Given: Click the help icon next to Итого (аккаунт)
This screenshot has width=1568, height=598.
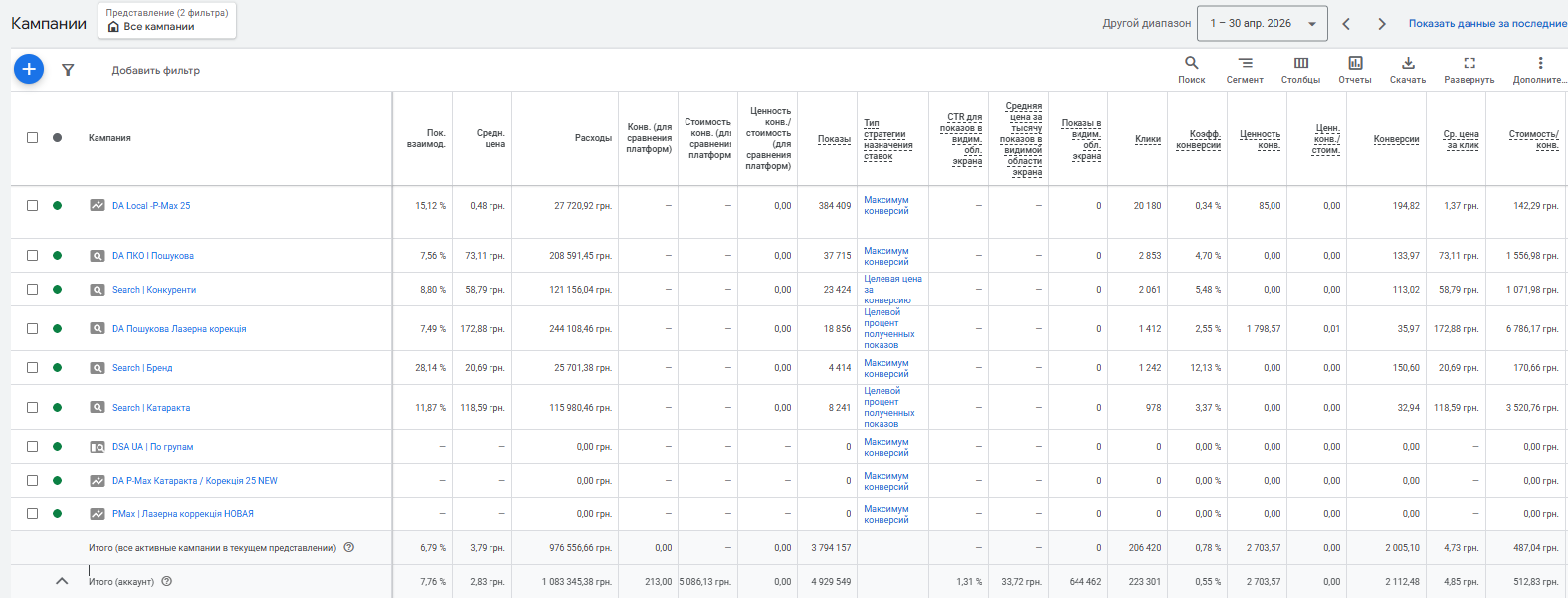Looking at the screenshot, I should tap(167, 581).
